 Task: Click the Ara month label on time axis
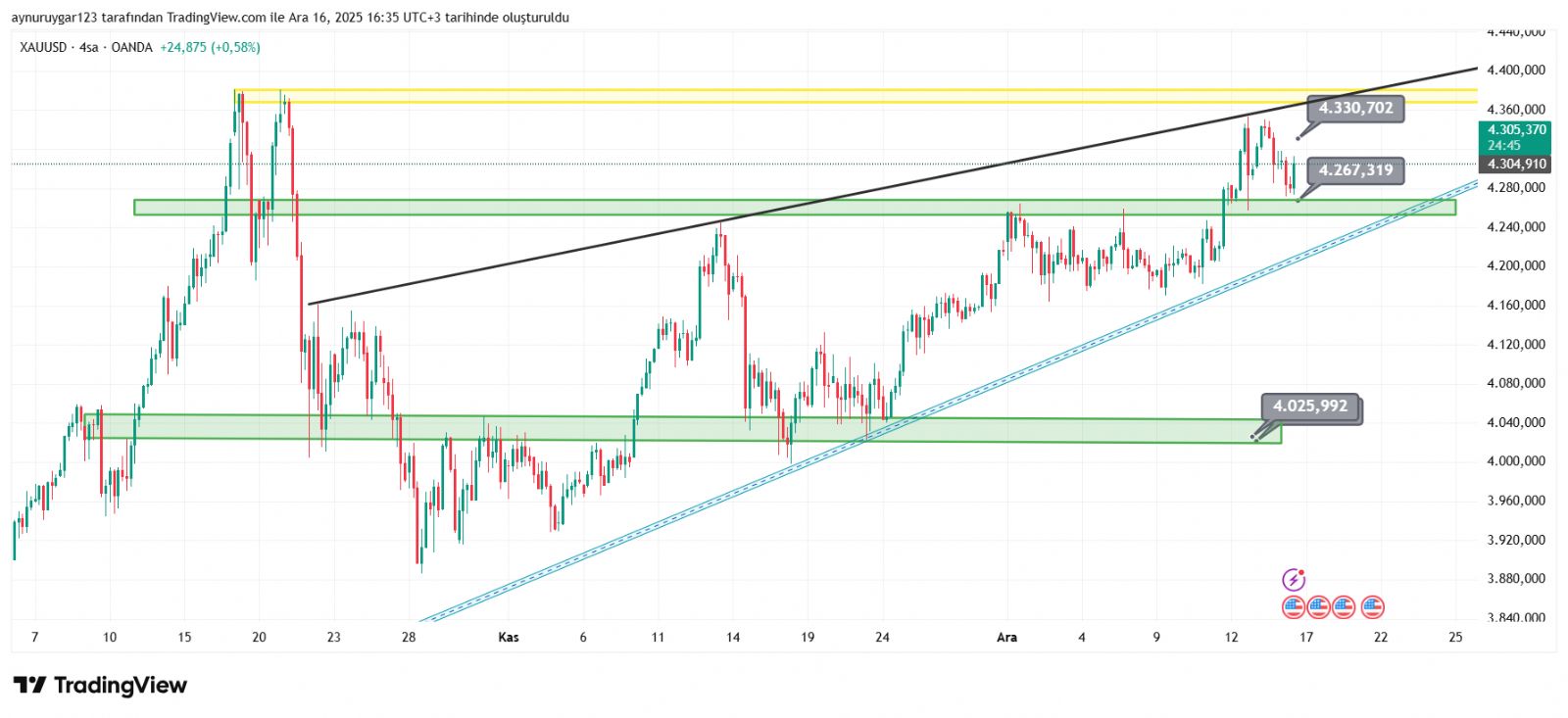click(1006, 638)
